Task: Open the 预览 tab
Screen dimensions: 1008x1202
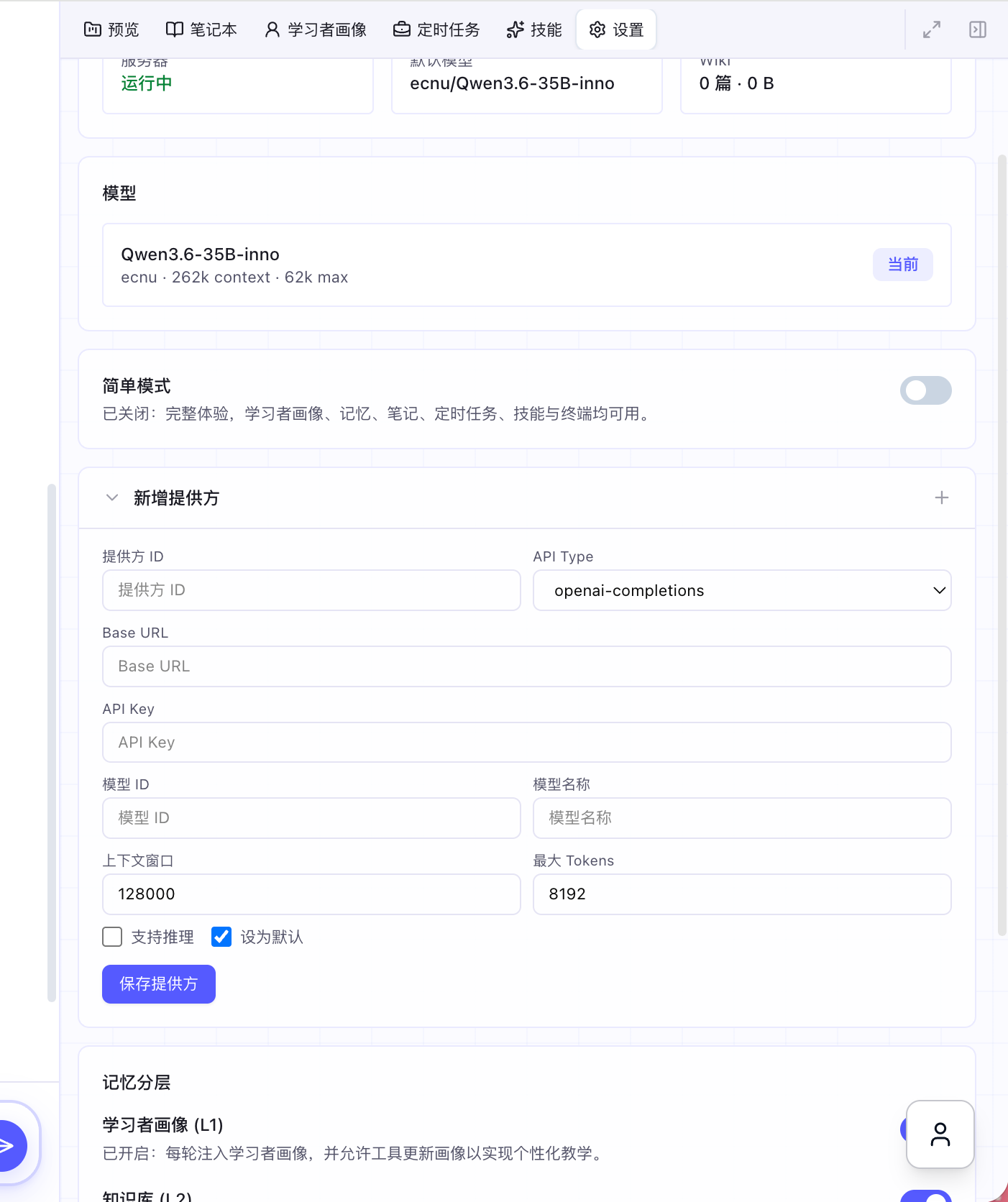Action: click(x=111, y=29)
